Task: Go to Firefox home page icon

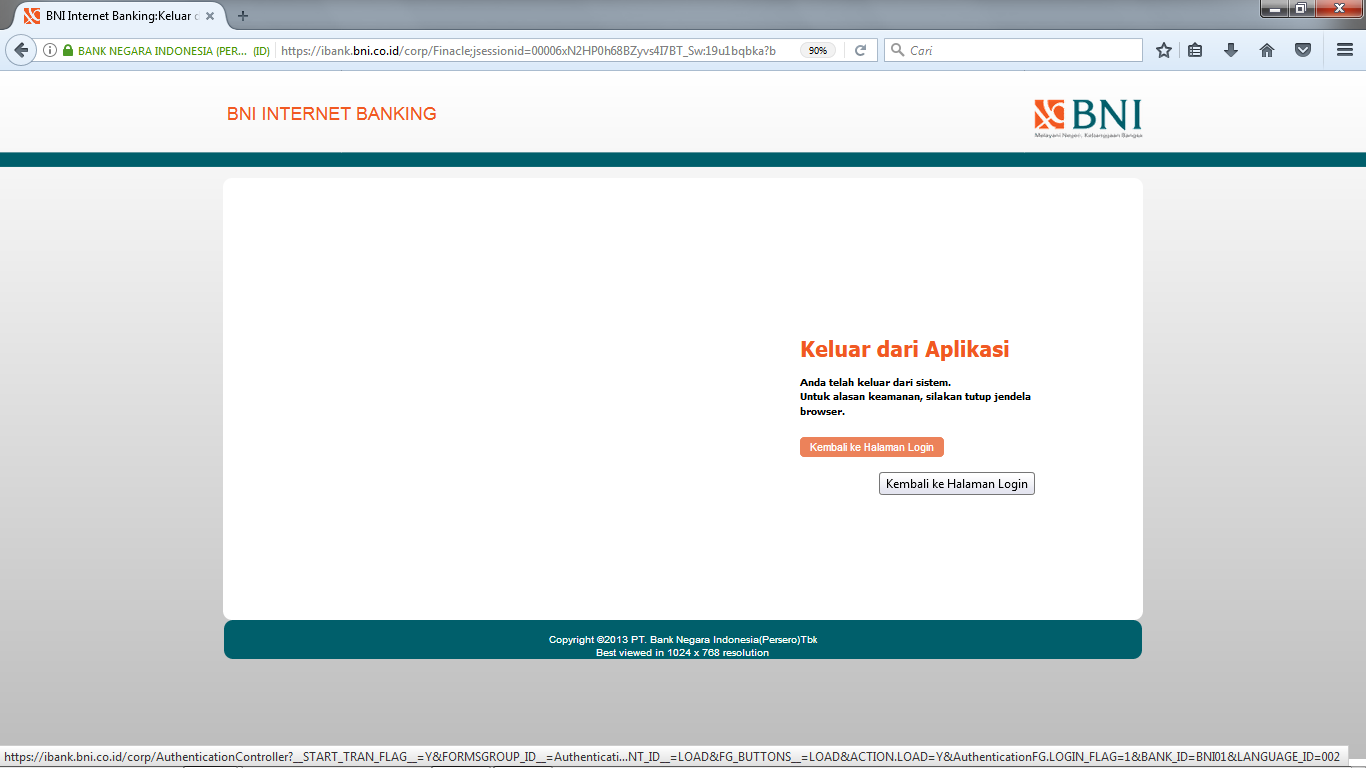Action: pyautogui.click(x=1267, y=50)
